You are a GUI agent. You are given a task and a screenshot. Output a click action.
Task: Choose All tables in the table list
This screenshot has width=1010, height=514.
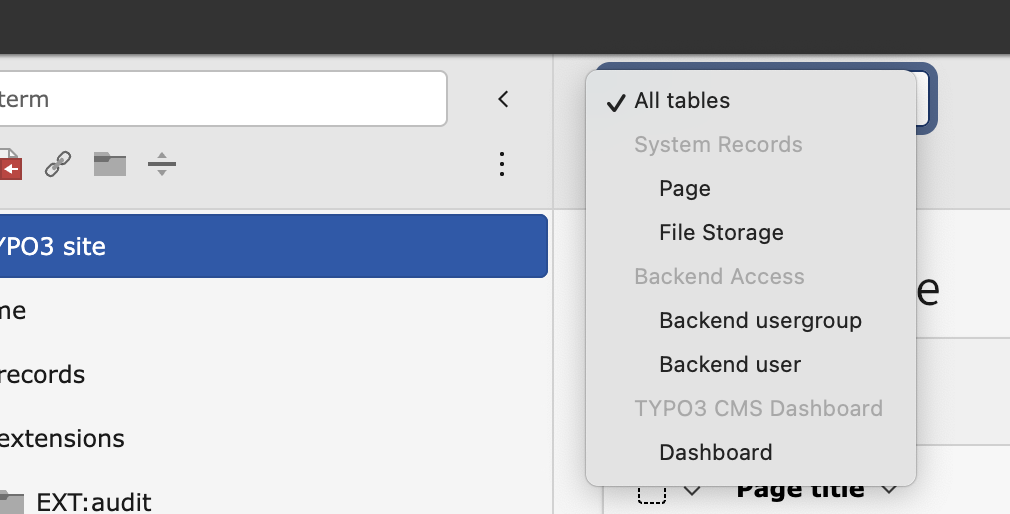tap(682, 101)
